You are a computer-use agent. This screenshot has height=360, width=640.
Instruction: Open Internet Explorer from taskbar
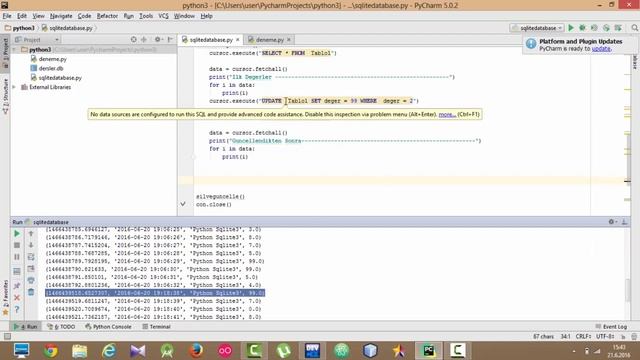(x=109, y=351)
